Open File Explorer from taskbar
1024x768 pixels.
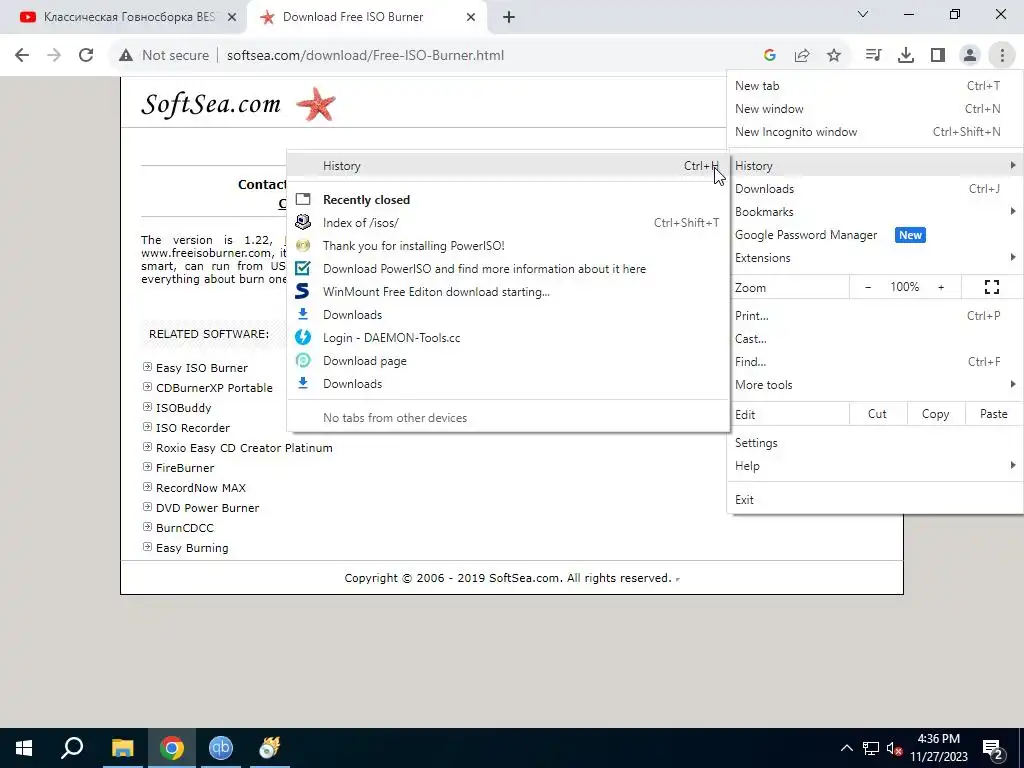click(122, 748)
